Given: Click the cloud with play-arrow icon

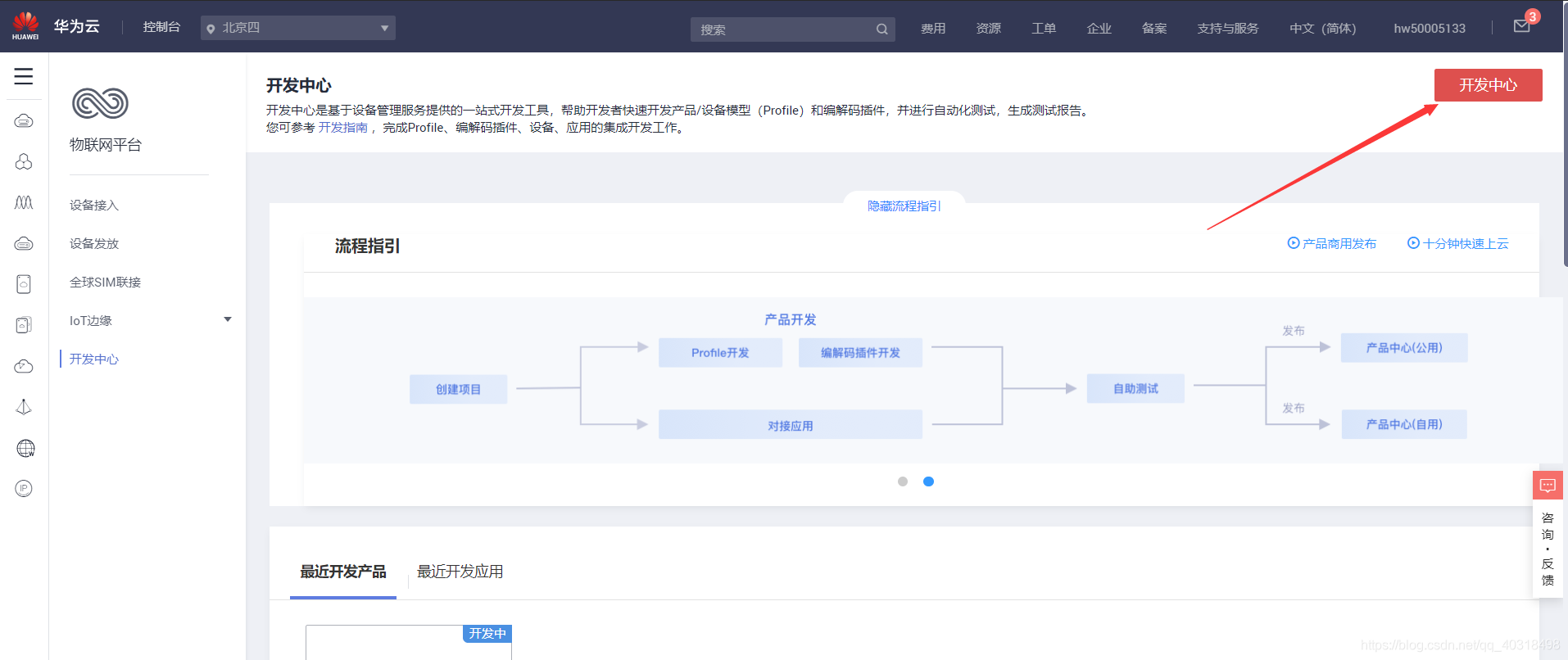Looking at the screenshot, I should coord(24,366).
